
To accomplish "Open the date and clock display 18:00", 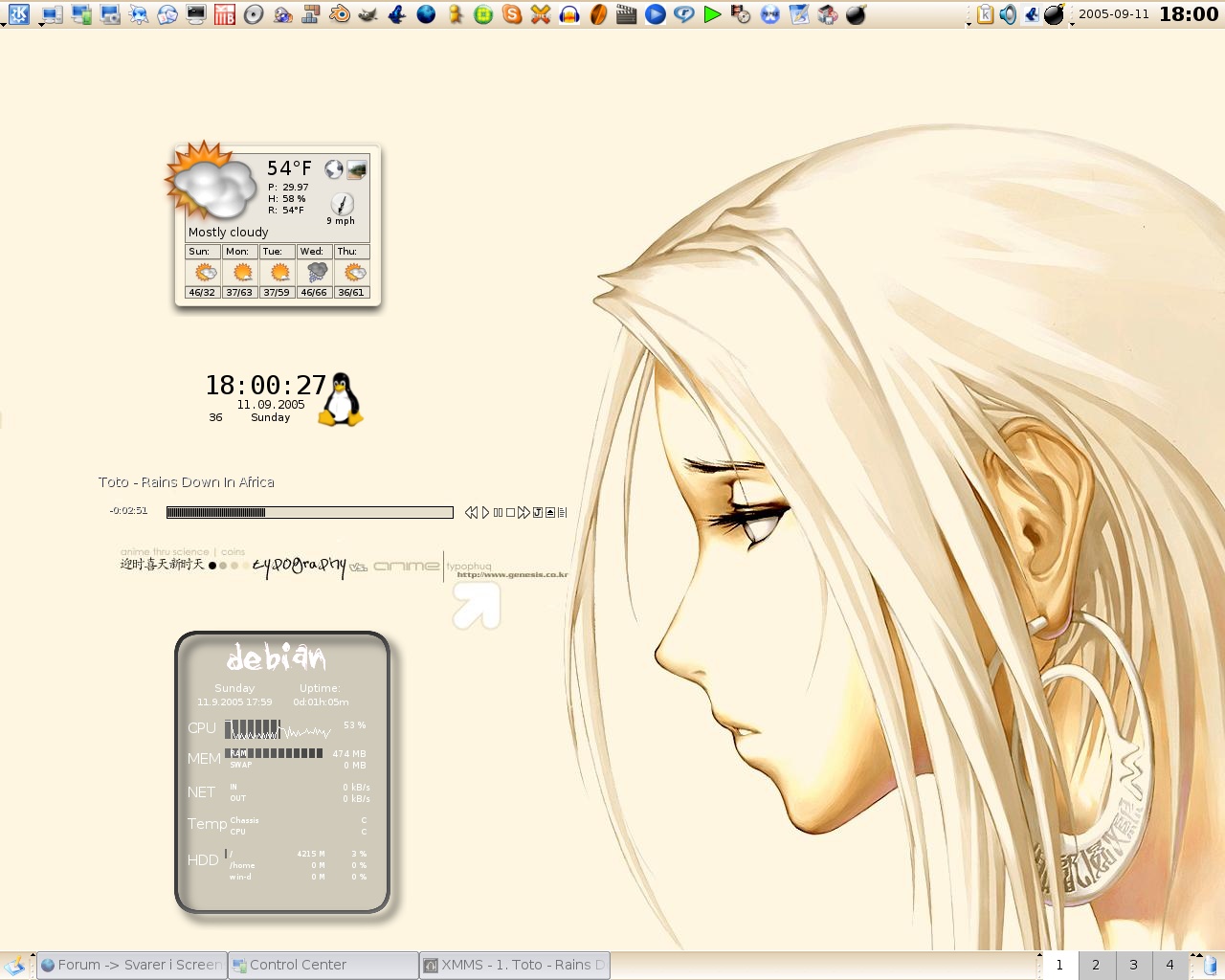I will pos(1148,14).
